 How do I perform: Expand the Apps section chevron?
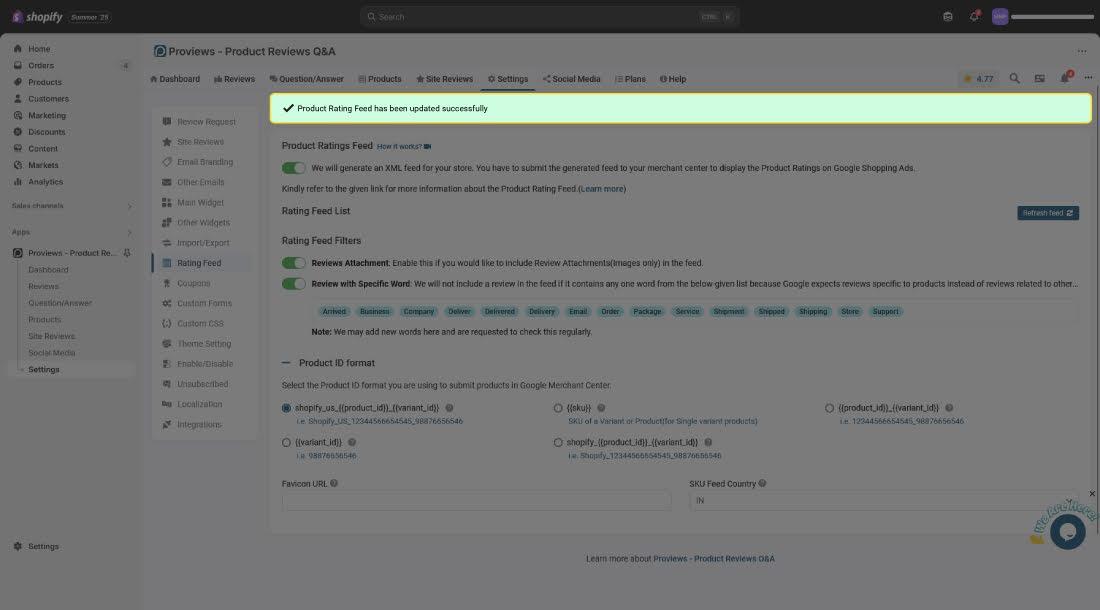click(129, 232)
